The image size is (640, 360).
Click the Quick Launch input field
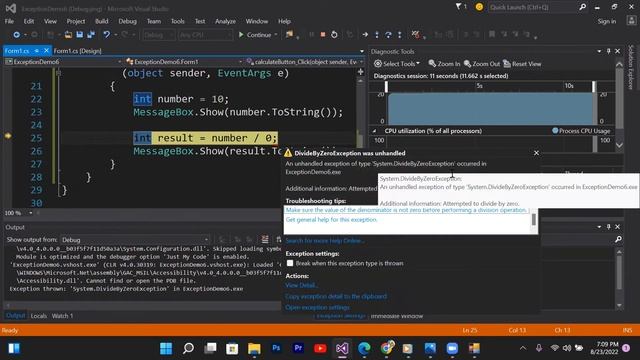coord(532,7)
